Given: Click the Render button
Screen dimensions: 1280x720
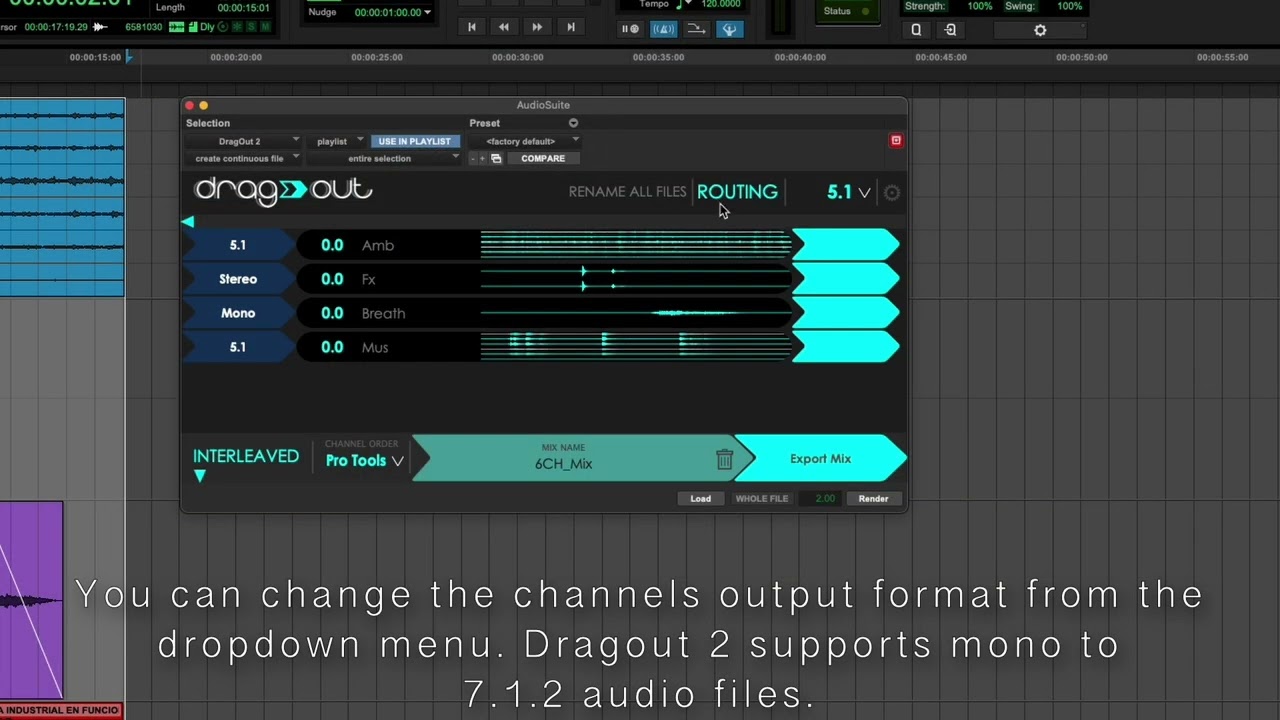Looking at the screenshot, I should pos(873,498).
